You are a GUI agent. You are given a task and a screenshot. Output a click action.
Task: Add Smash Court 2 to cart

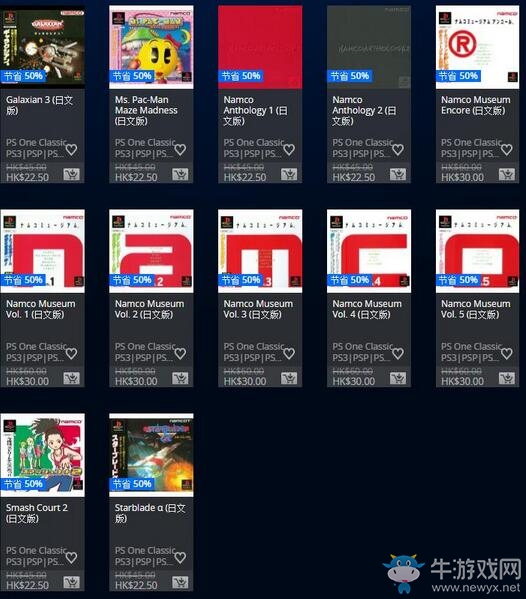click(71, 583)
